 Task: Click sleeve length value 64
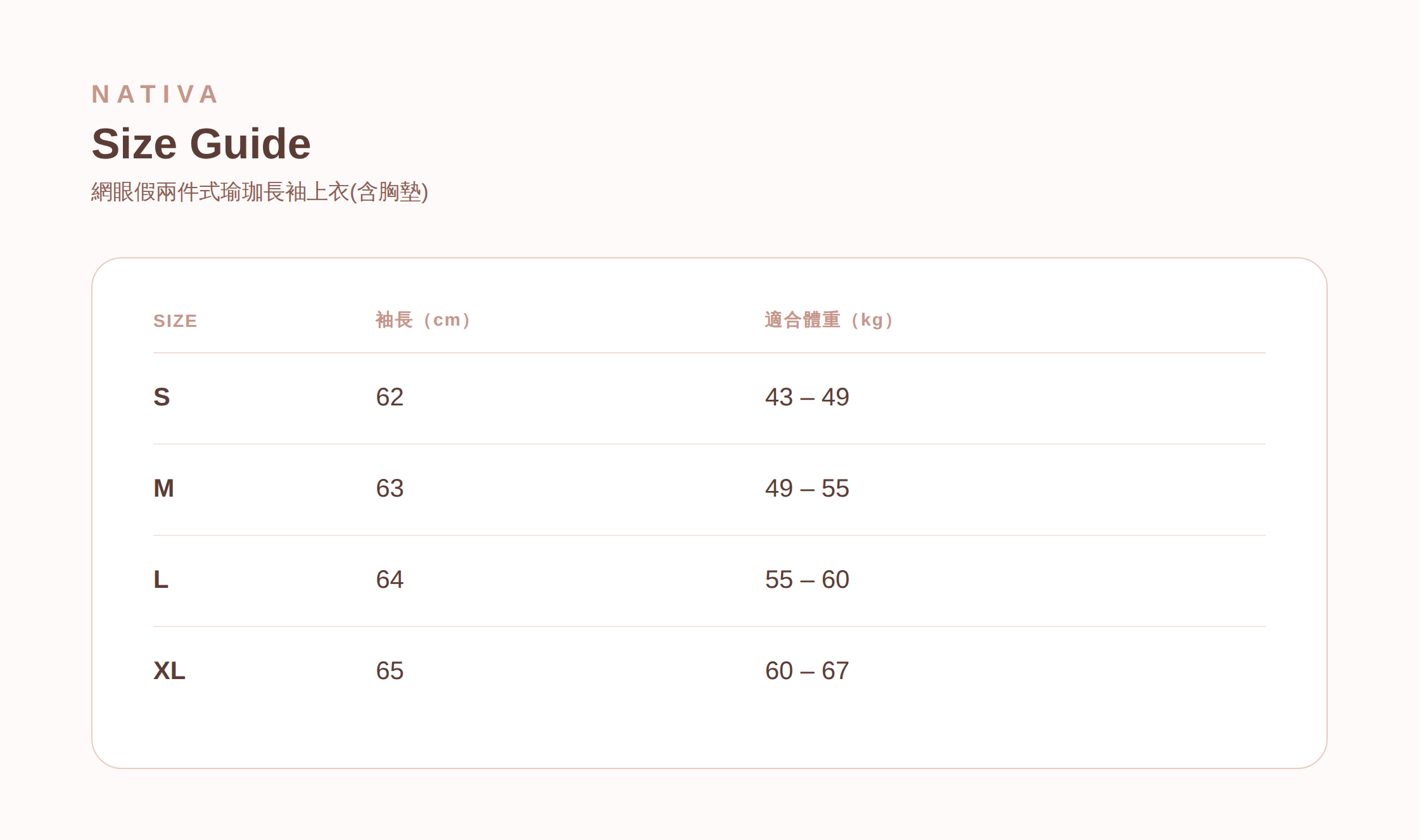pos(390,580)
